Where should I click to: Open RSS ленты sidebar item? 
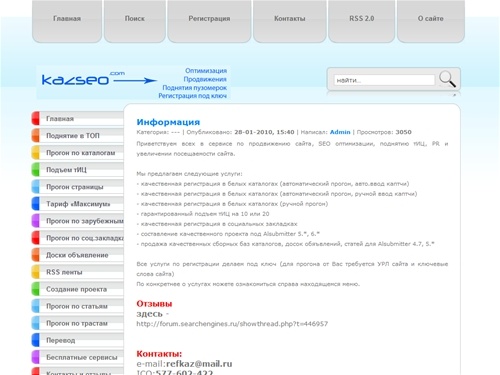(x=77, y=272)
